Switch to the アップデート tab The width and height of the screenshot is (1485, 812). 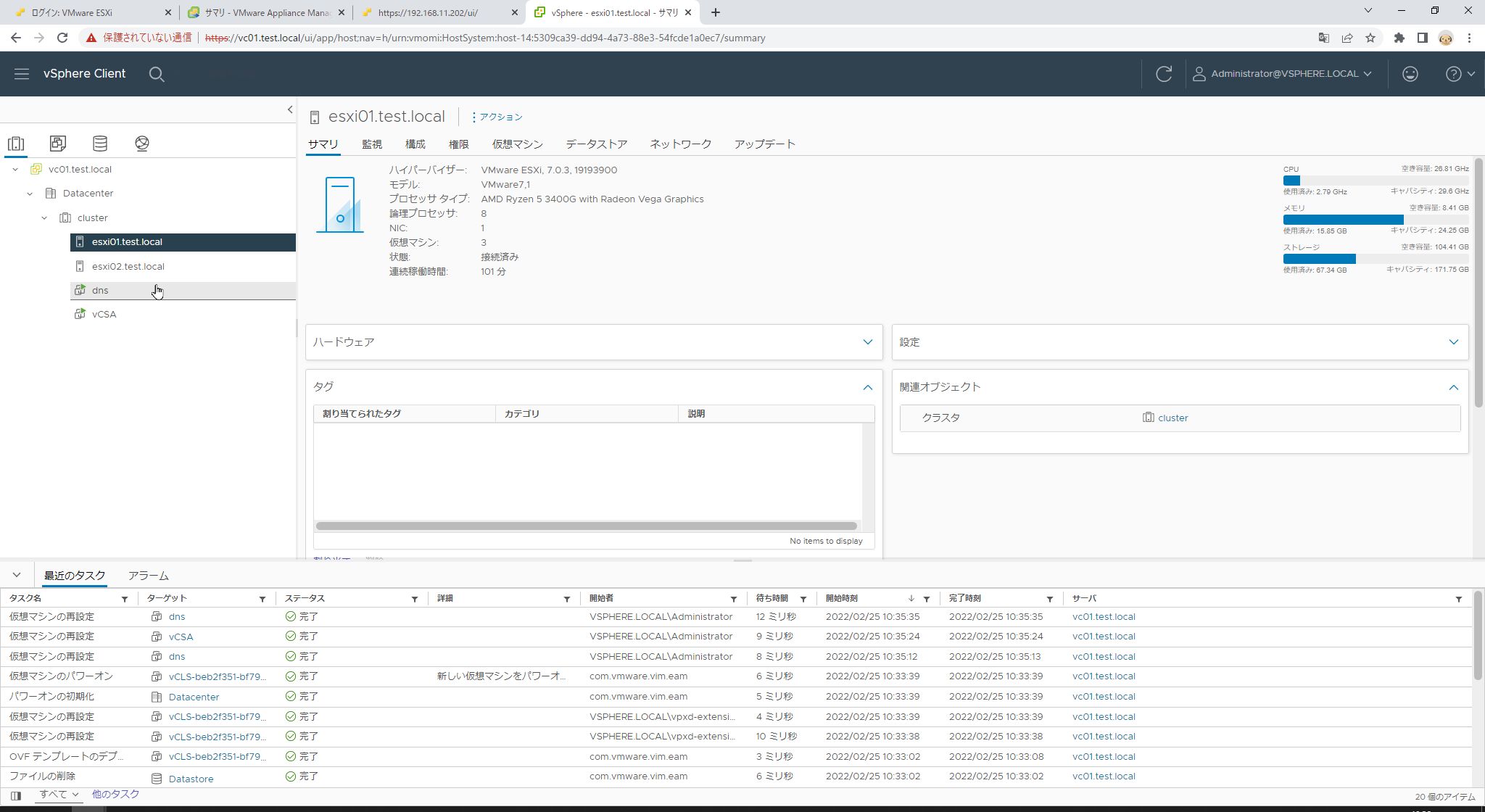pos(764,144)
